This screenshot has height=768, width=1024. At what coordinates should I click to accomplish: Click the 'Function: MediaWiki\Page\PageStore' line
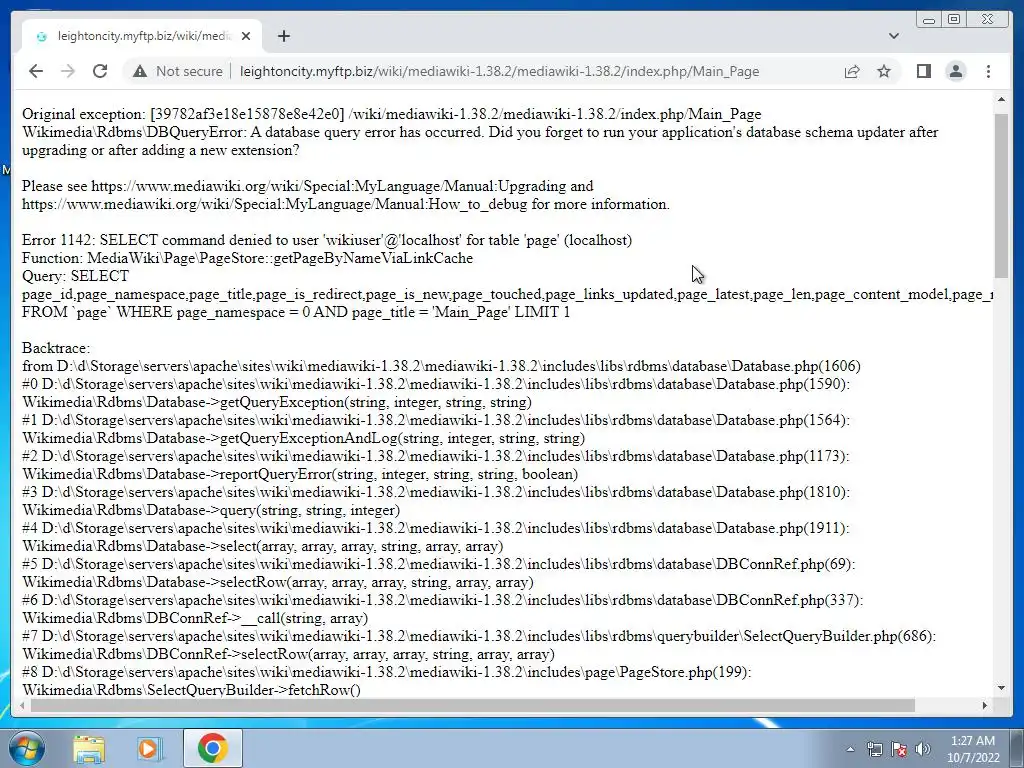(248, 259)
